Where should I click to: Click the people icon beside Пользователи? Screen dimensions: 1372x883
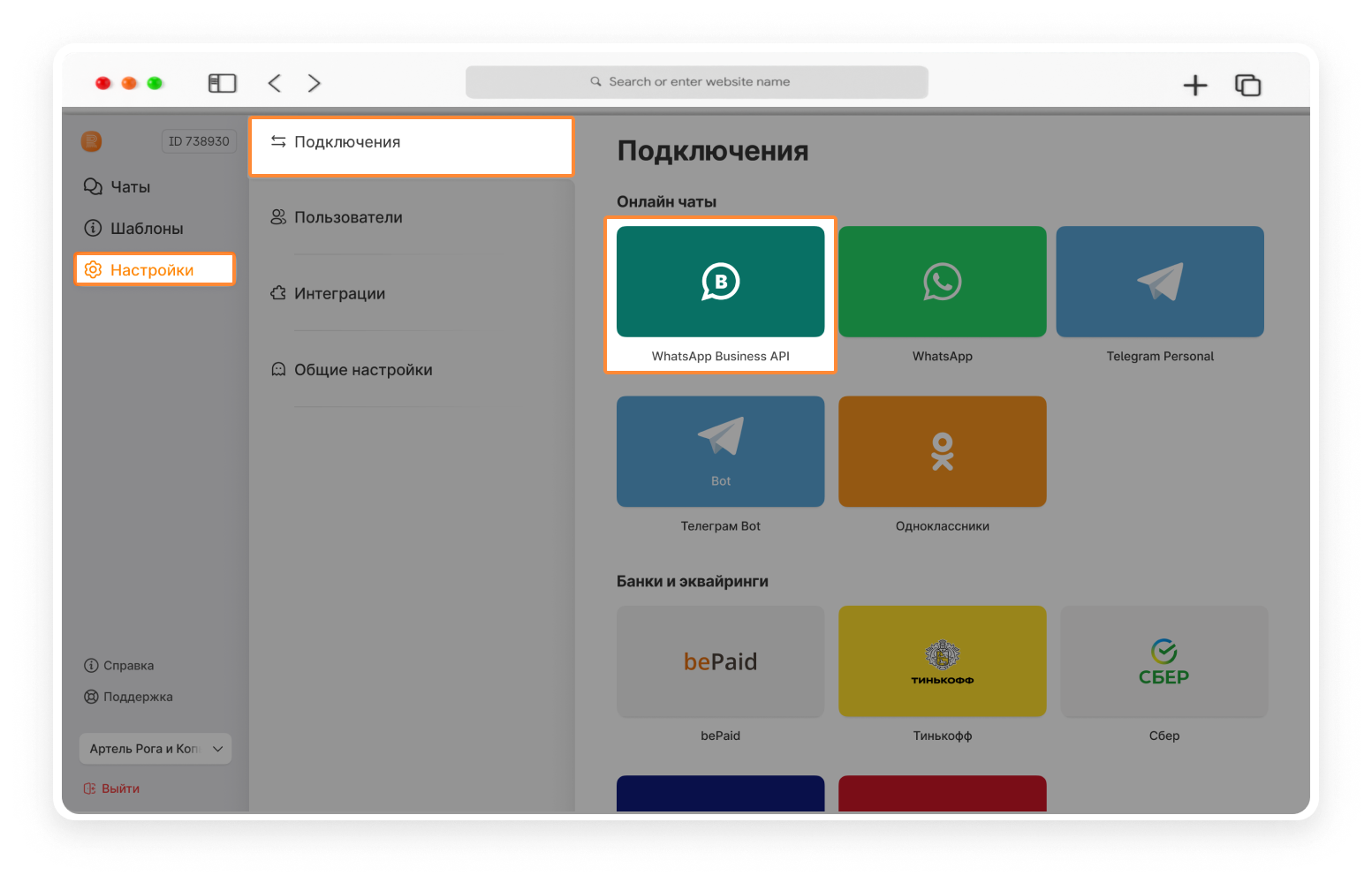click(278, 217)
